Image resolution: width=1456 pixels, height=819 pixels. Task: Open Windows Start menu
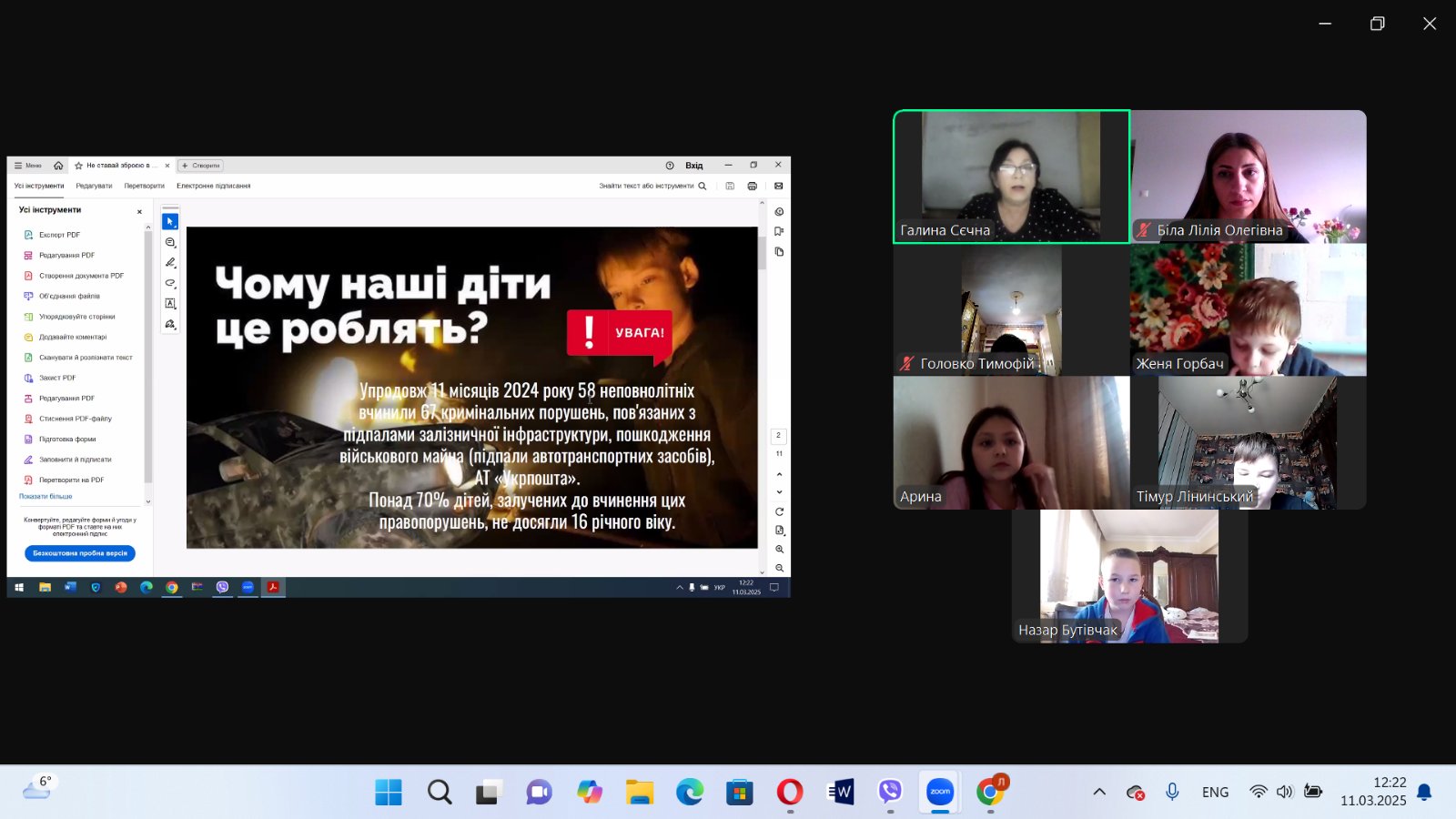tap(389, 792)
